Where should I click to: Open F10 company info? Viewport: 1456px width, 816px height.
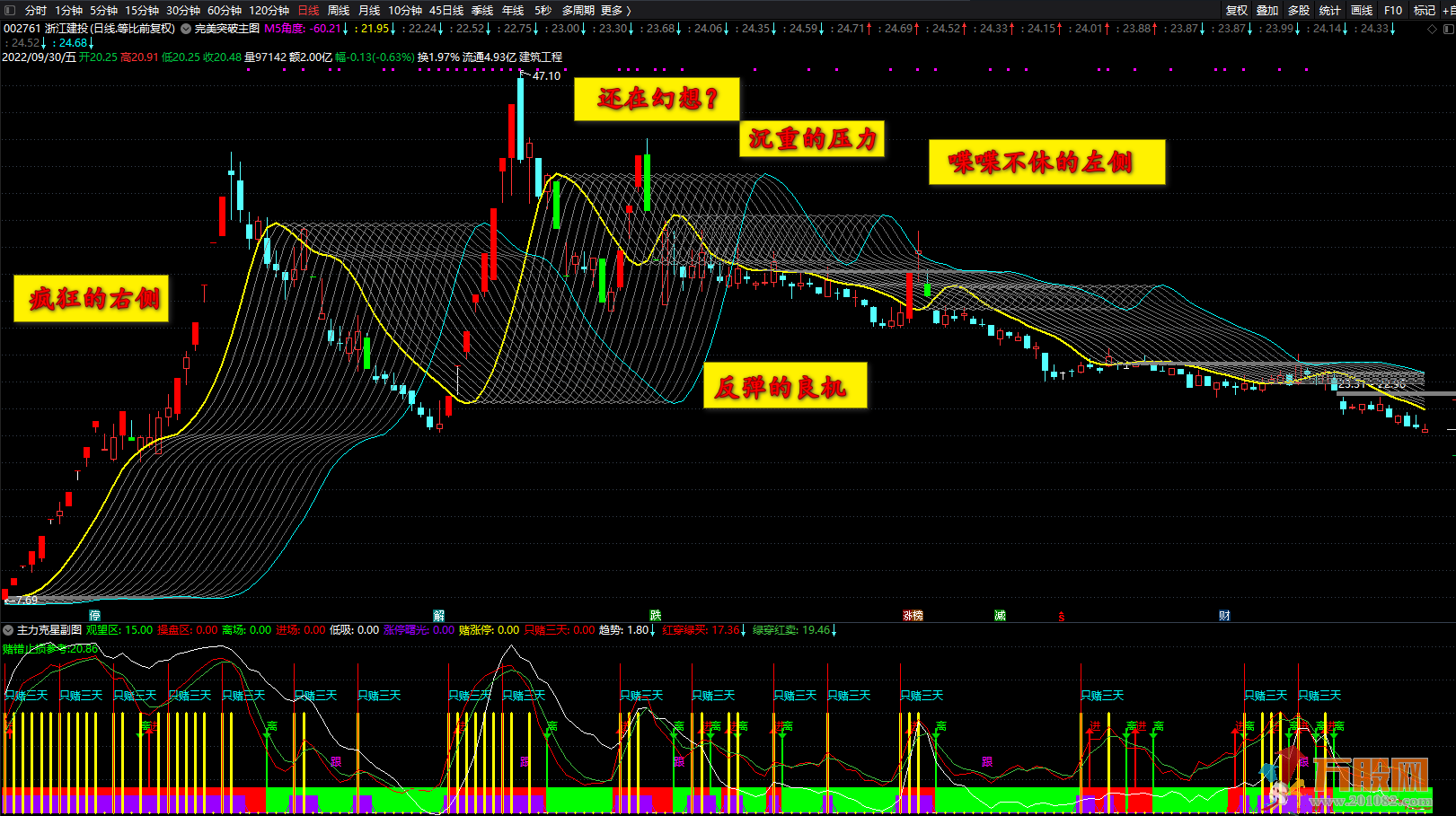1393,10
